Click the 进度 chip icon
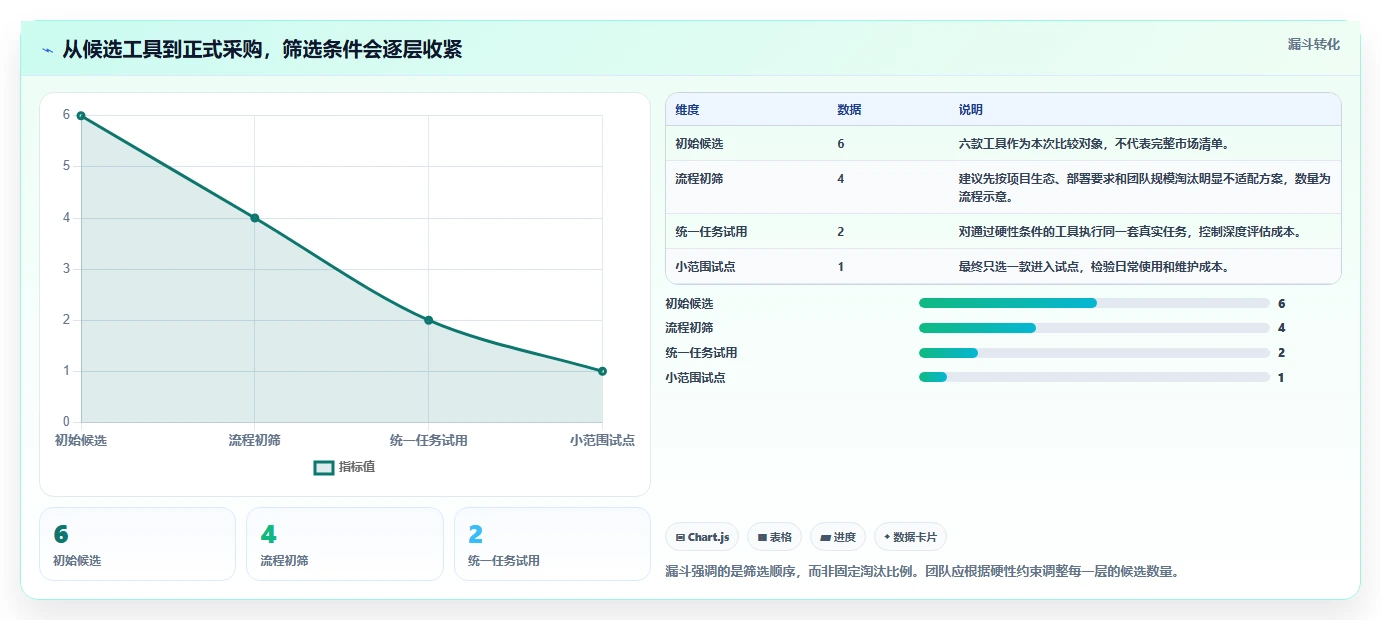The image size is (1381, 620). pos(825,538)
